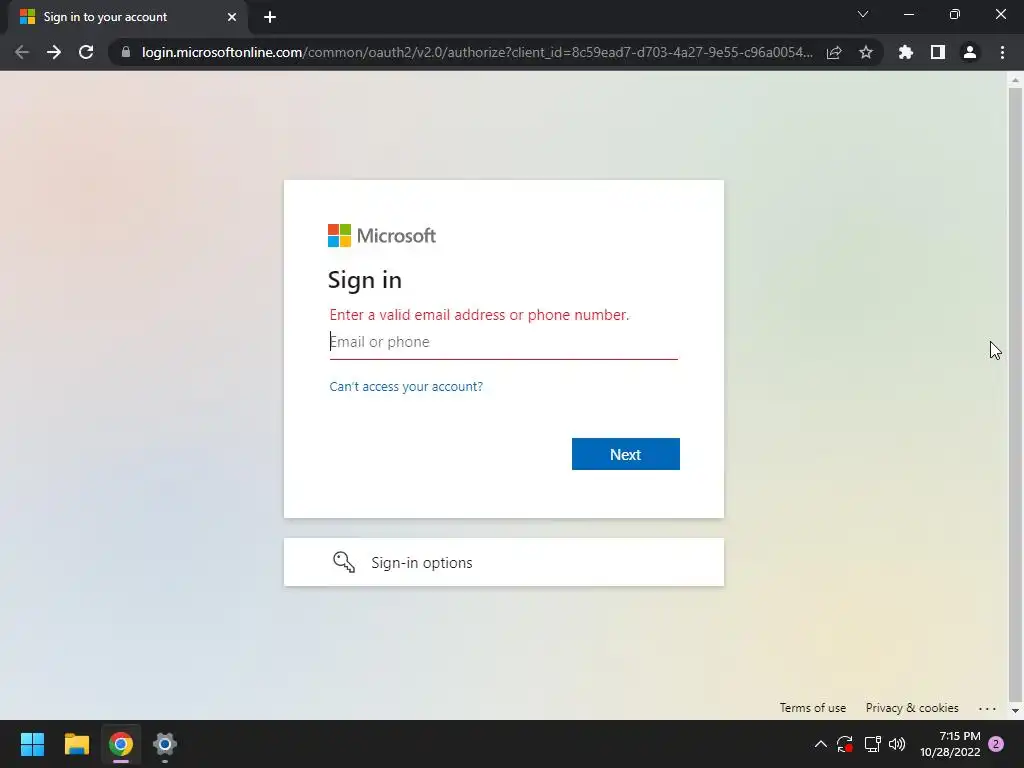Click the Microsoft logo
The width and height of the screenshot is (1024, 768).
[381, 236]
